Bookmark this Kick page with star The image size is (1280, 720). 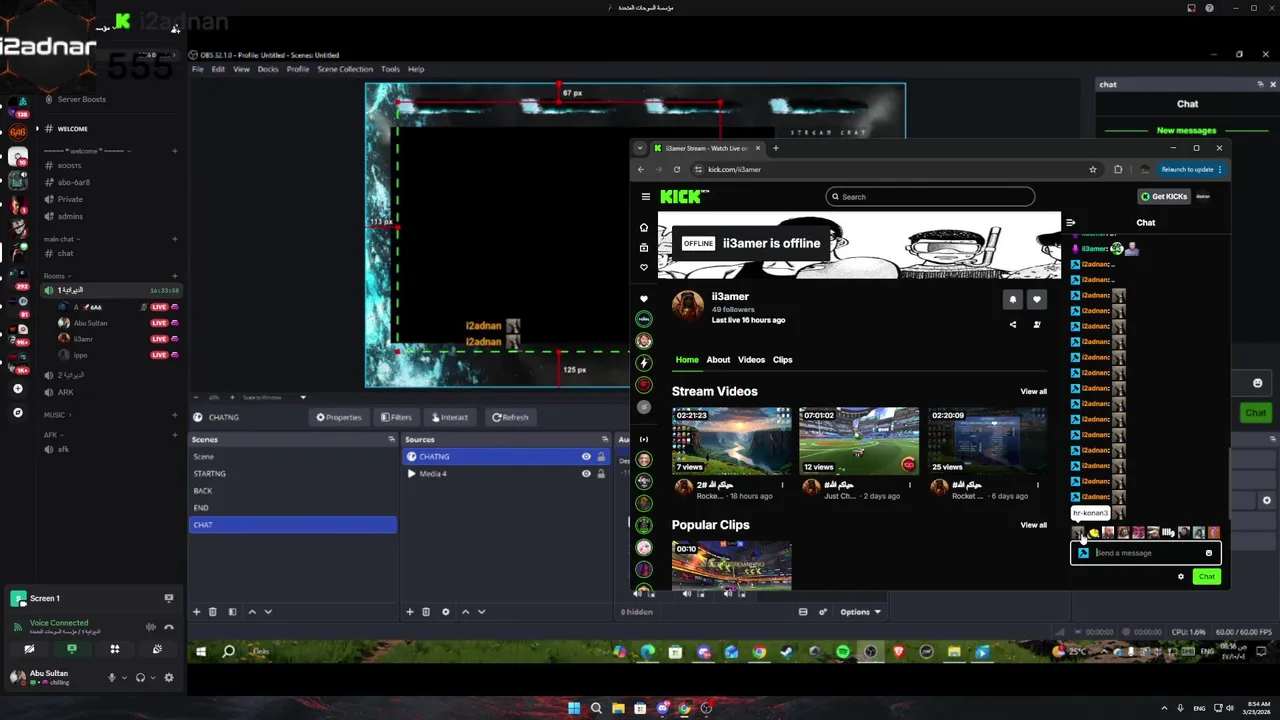click(1093, 169)
